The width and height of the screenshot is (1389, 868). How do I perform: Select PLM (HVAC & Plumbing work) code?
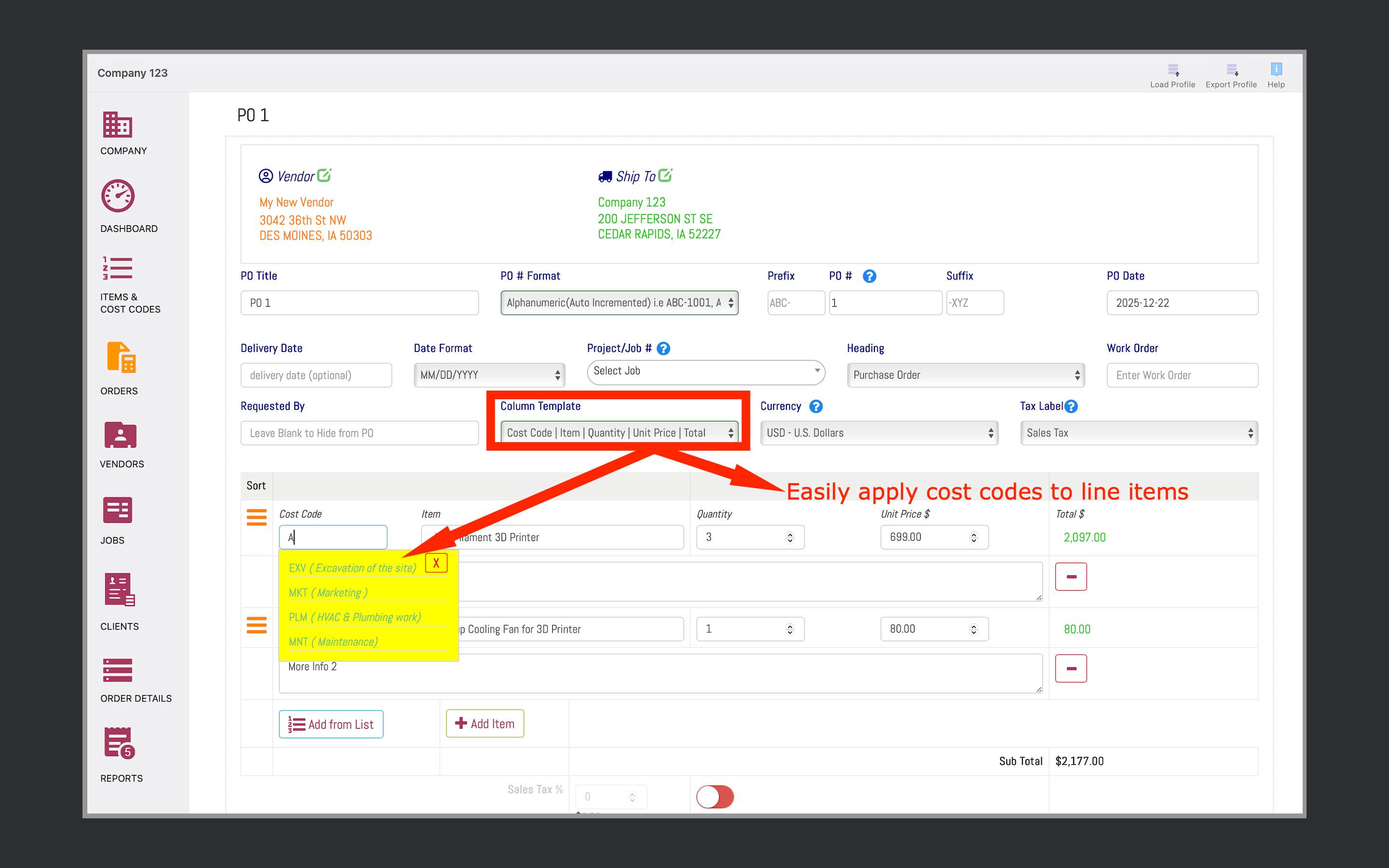tap(354, 617)
